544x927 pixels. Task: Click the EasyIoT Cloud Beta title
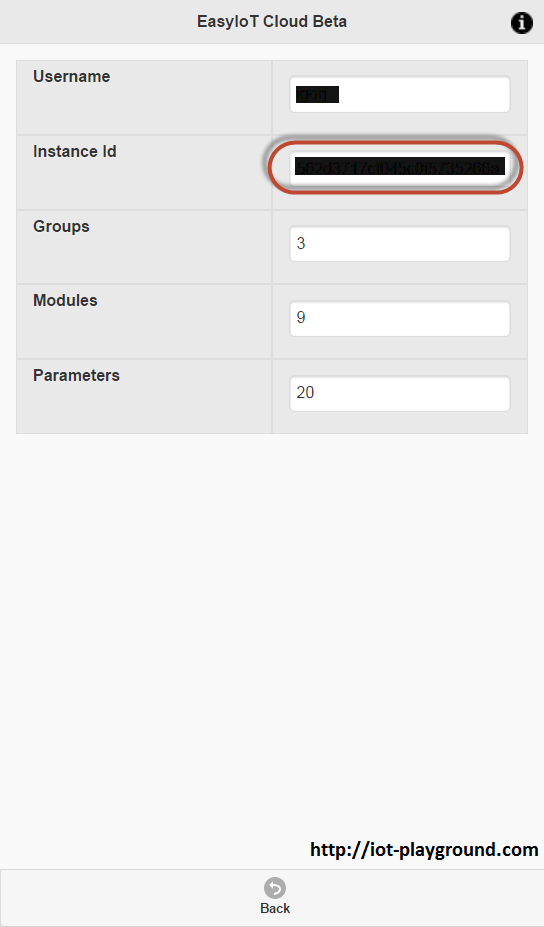point(272,22)
